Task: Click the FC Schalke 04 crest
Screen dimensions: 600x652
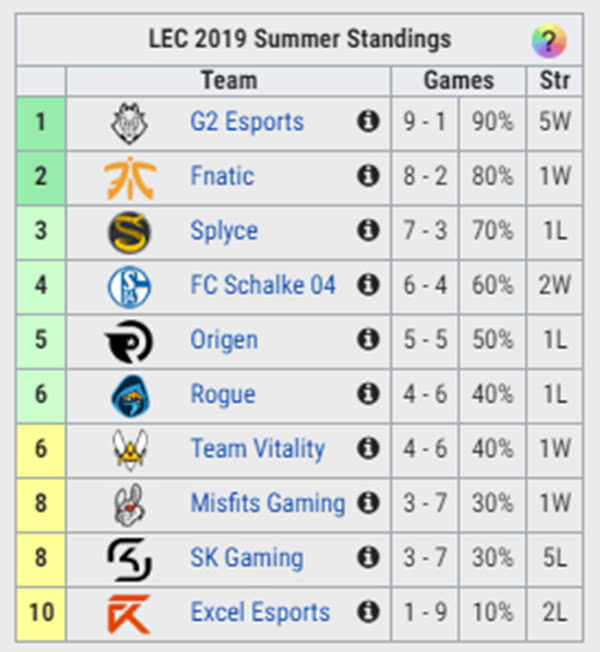Action: [x=130, y=286]
